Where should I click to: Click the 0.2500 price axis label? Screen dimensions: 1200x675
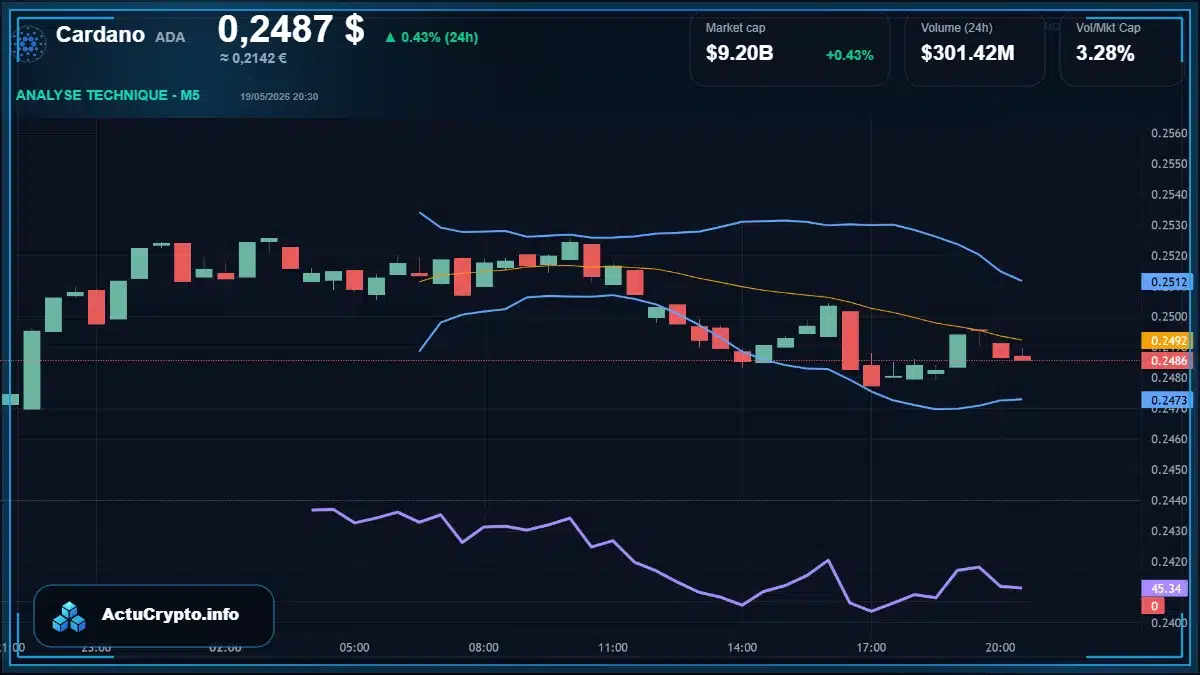[1168, 316]
